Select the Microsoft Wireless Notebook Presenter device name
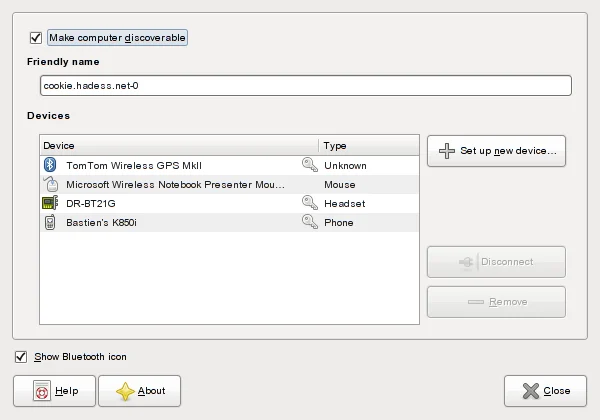Screen dimensions: 600x420 coord(175,185)
